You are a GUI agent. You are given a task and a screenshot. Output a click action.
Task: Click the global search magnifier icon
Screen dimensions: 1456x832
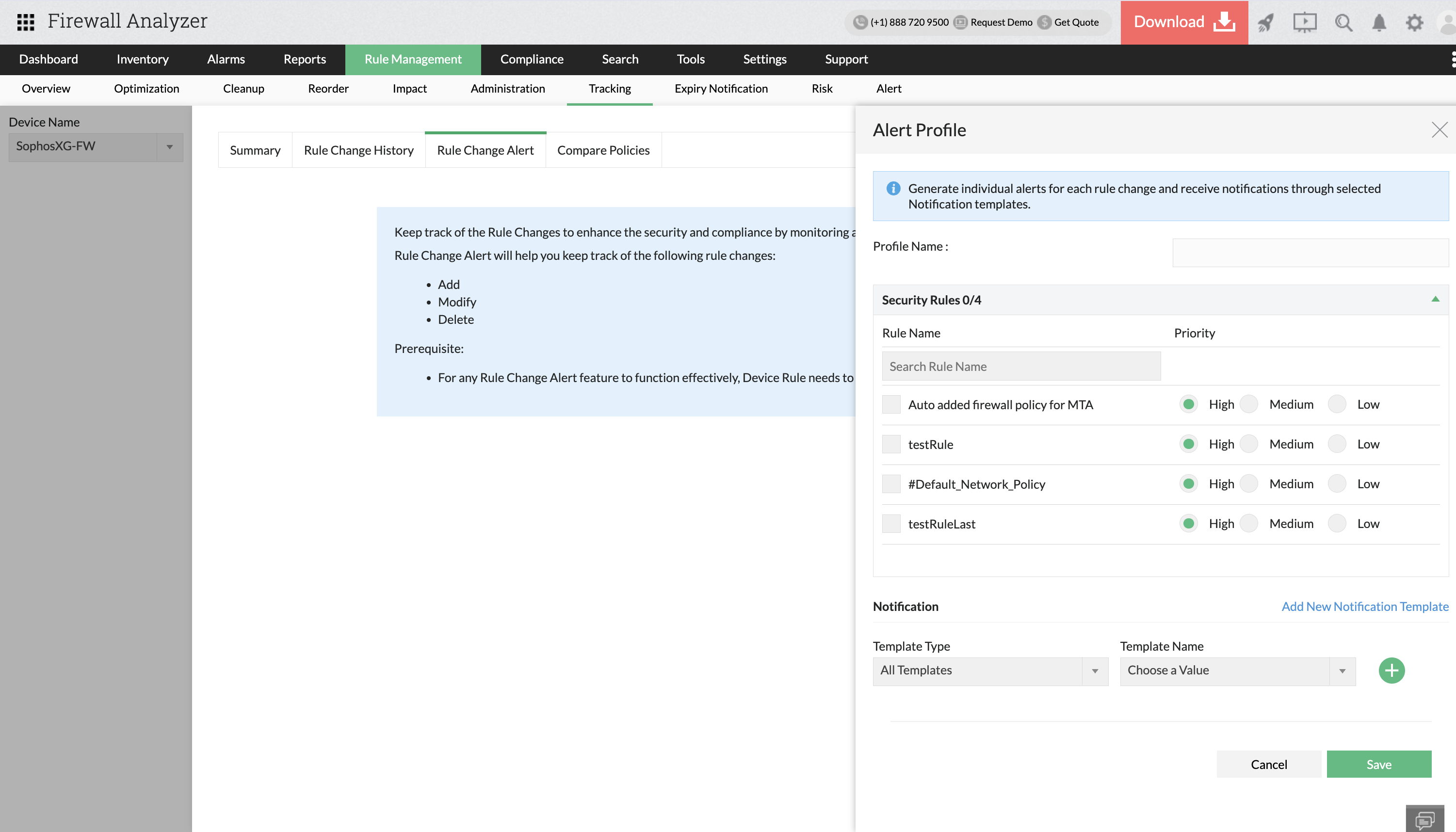point(1344,22)
